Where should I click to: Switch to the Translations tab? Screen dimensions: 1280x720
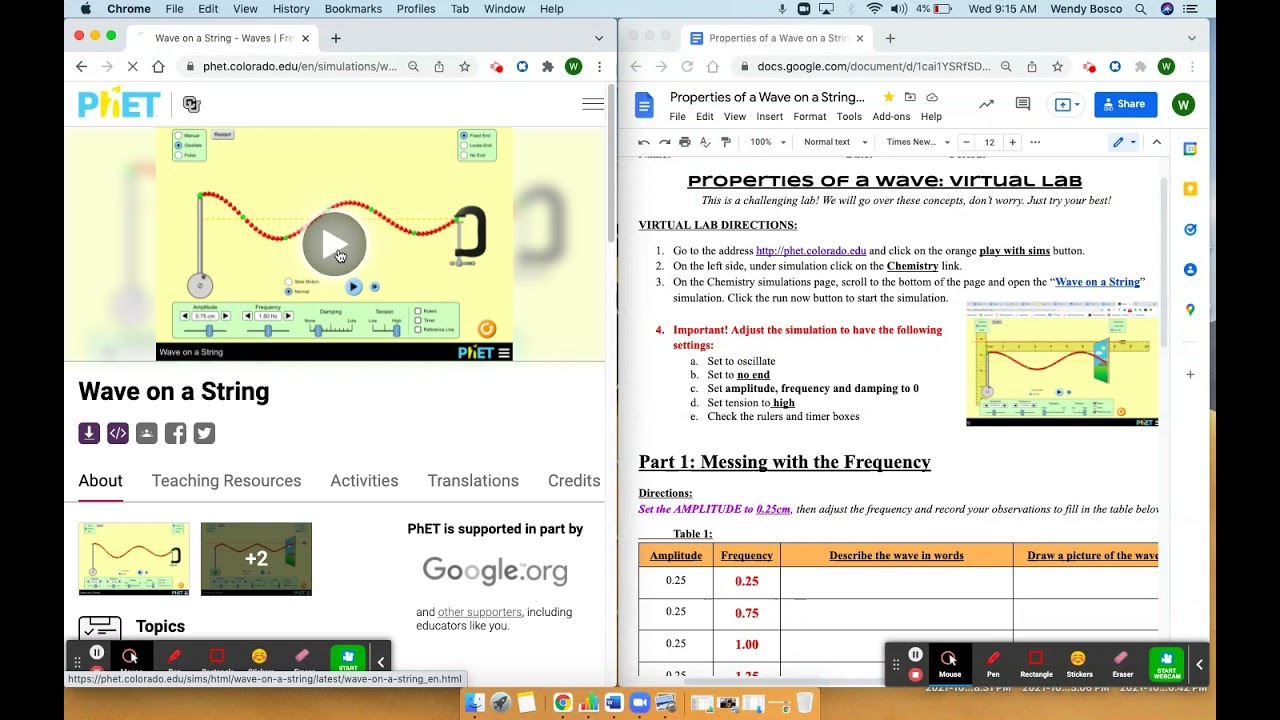click(x=473, y=481)
